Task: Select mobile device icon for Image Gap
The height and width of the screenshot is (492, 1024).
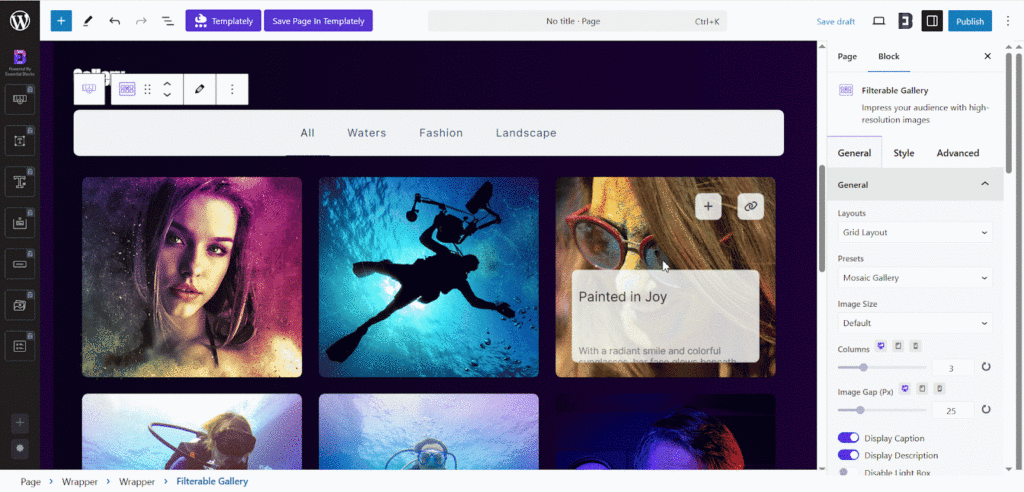Action: pos(939,389)
